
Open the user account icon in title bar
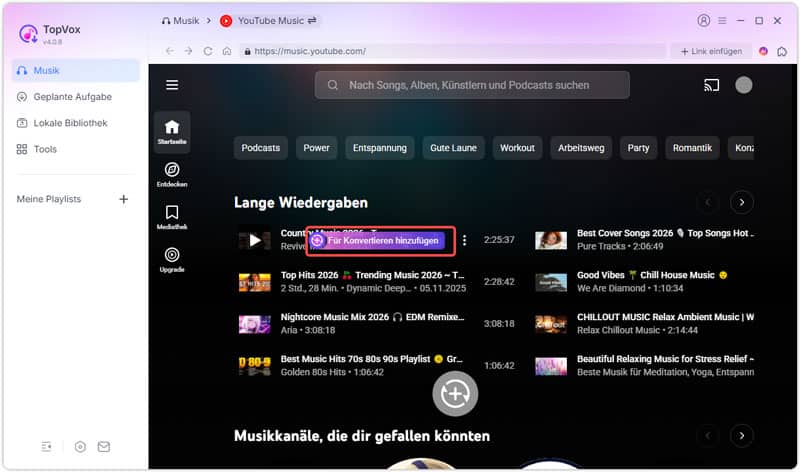[704, 20]
